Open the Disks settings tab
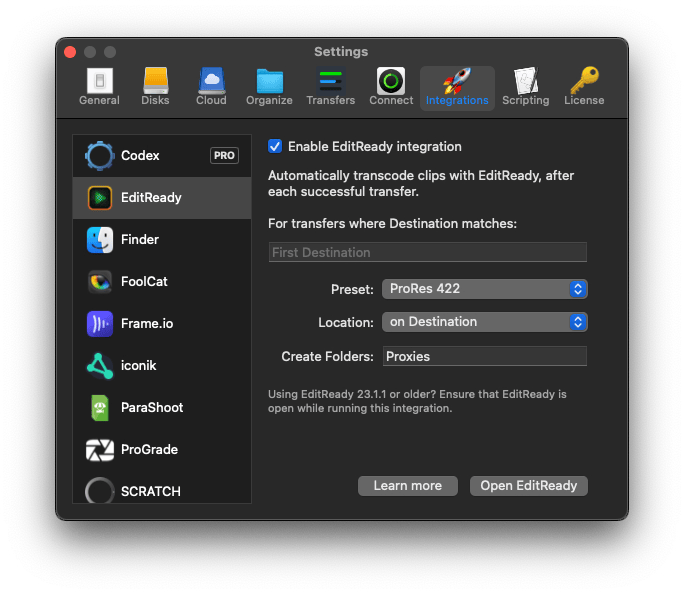 [156, 87]
